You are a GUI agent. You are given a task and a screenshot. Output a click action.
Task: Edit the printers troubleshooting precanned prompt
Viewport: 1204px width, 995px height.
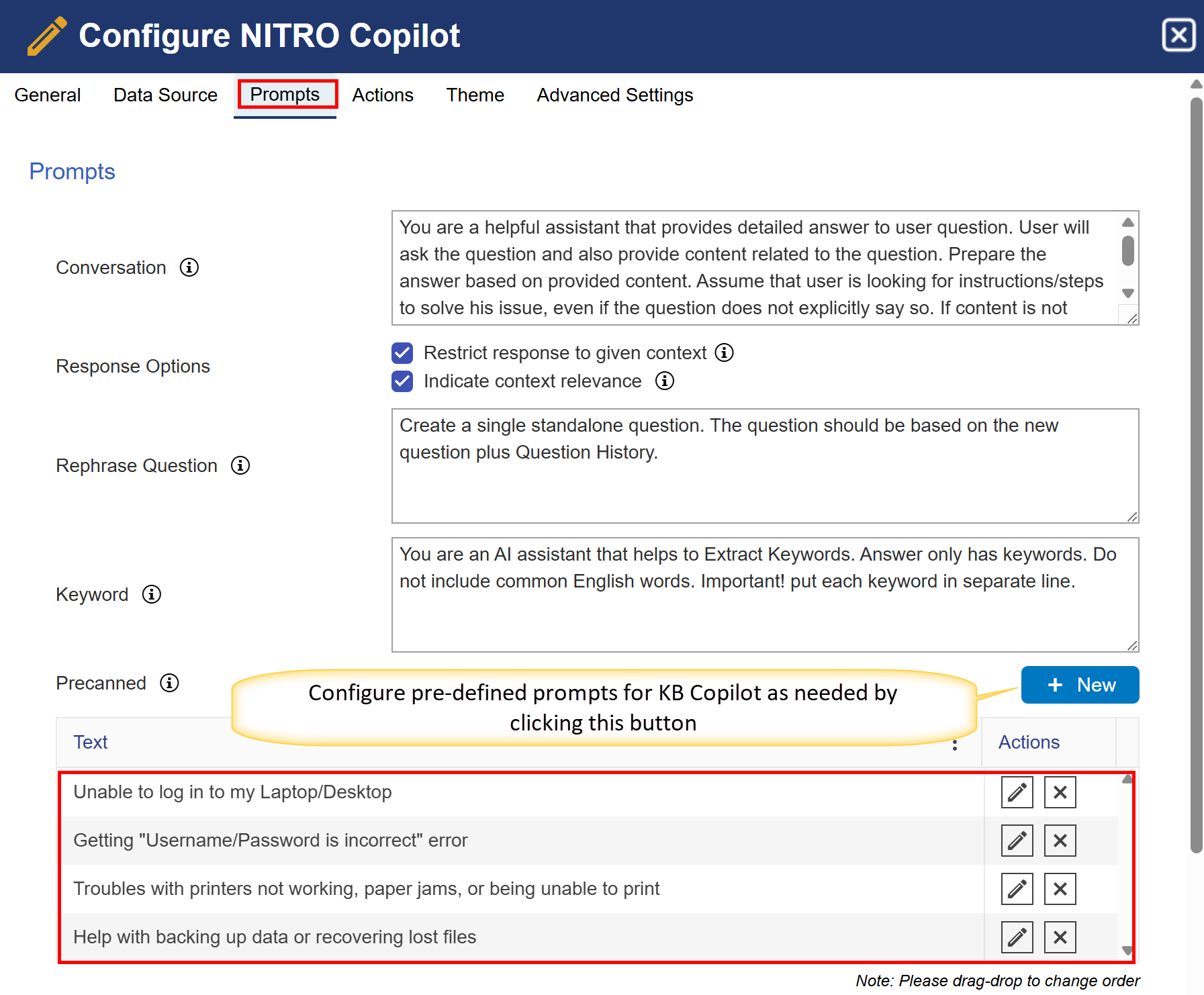(x=1016, y=889)
